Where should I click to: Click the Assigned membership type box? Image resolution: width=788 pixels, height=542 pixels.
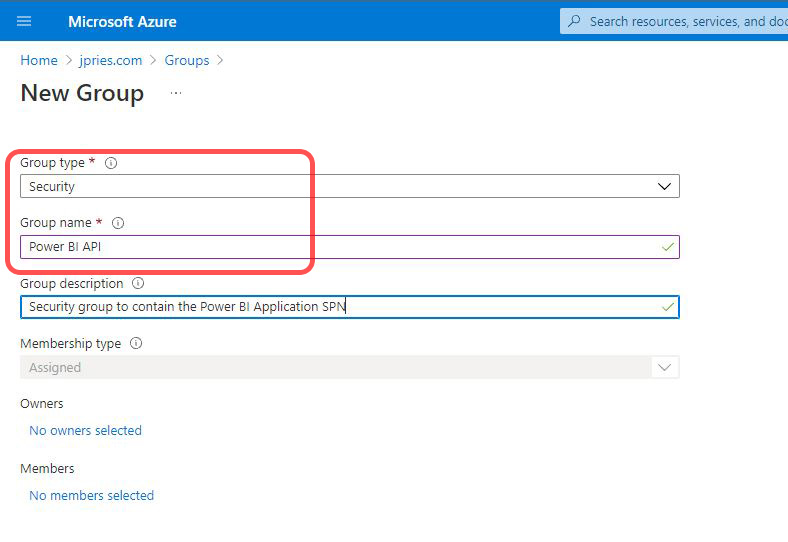click(x=330, y=367)
